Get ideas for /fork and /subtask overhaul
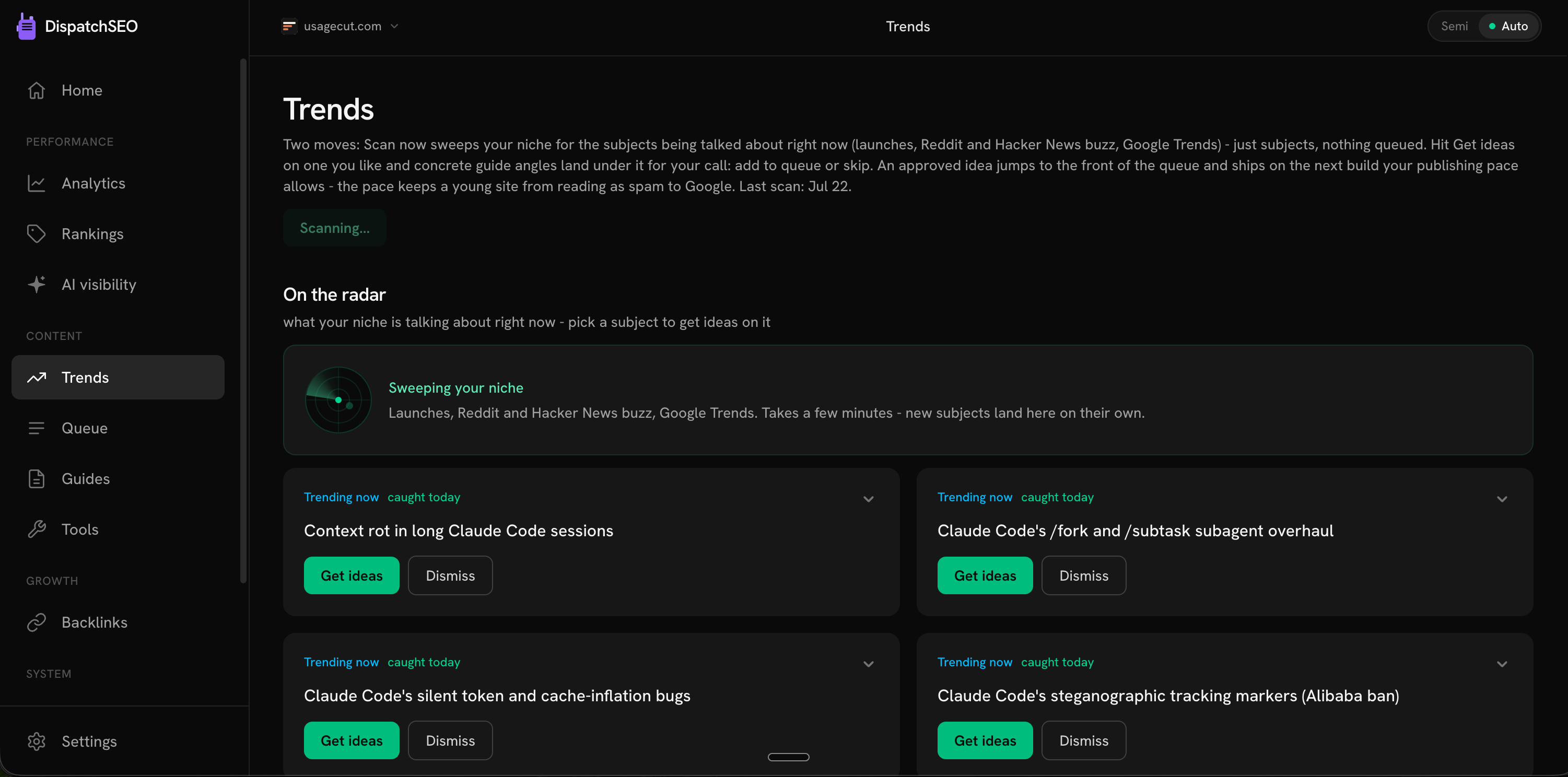The height and width of the screenshot is (777, 1568). pyautogui.click(x=985, y=575)
